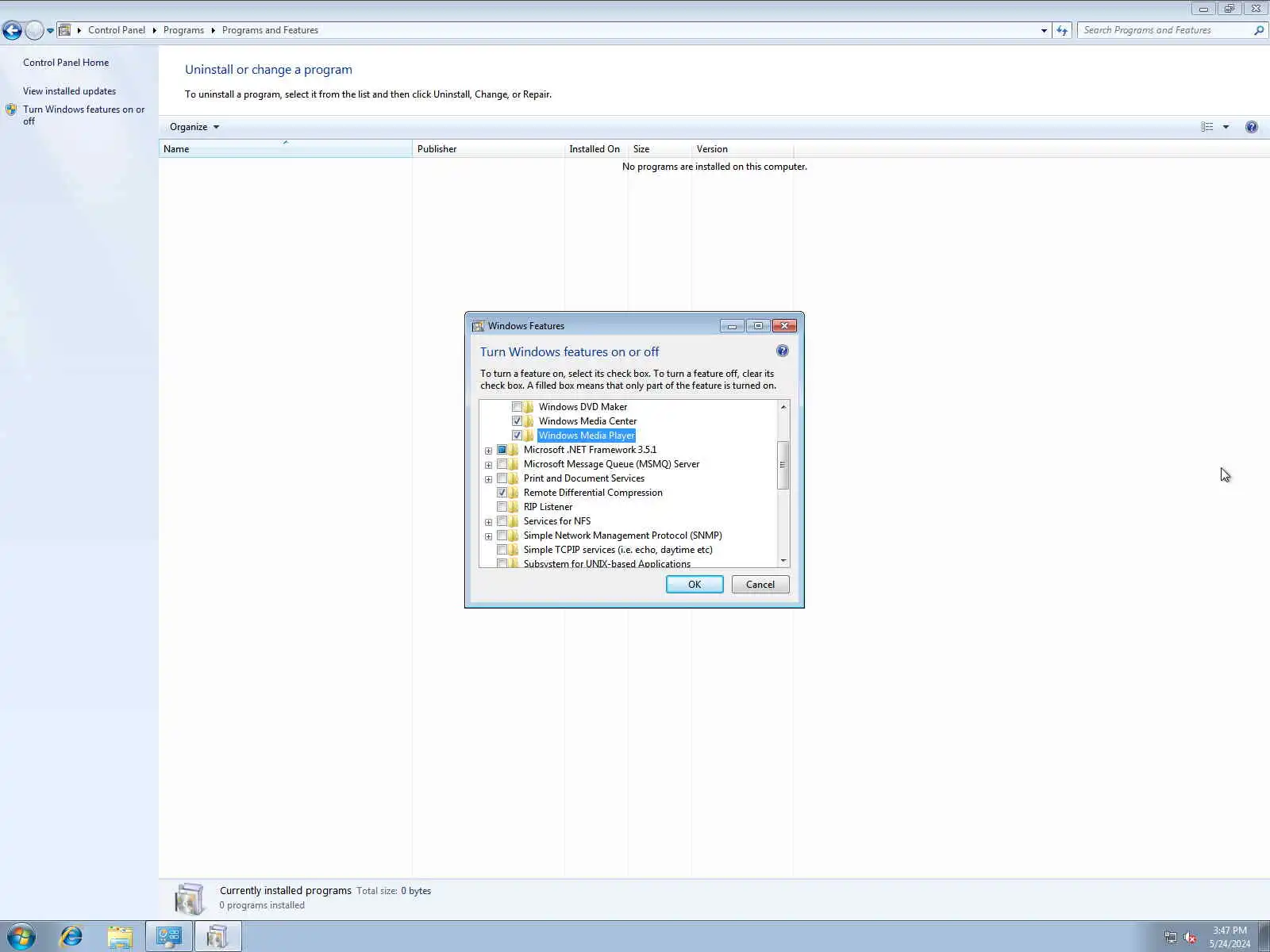Enable the RIP Listener checkbox
The width and height of the screenshot is (1270, 952).
point(502,507)
